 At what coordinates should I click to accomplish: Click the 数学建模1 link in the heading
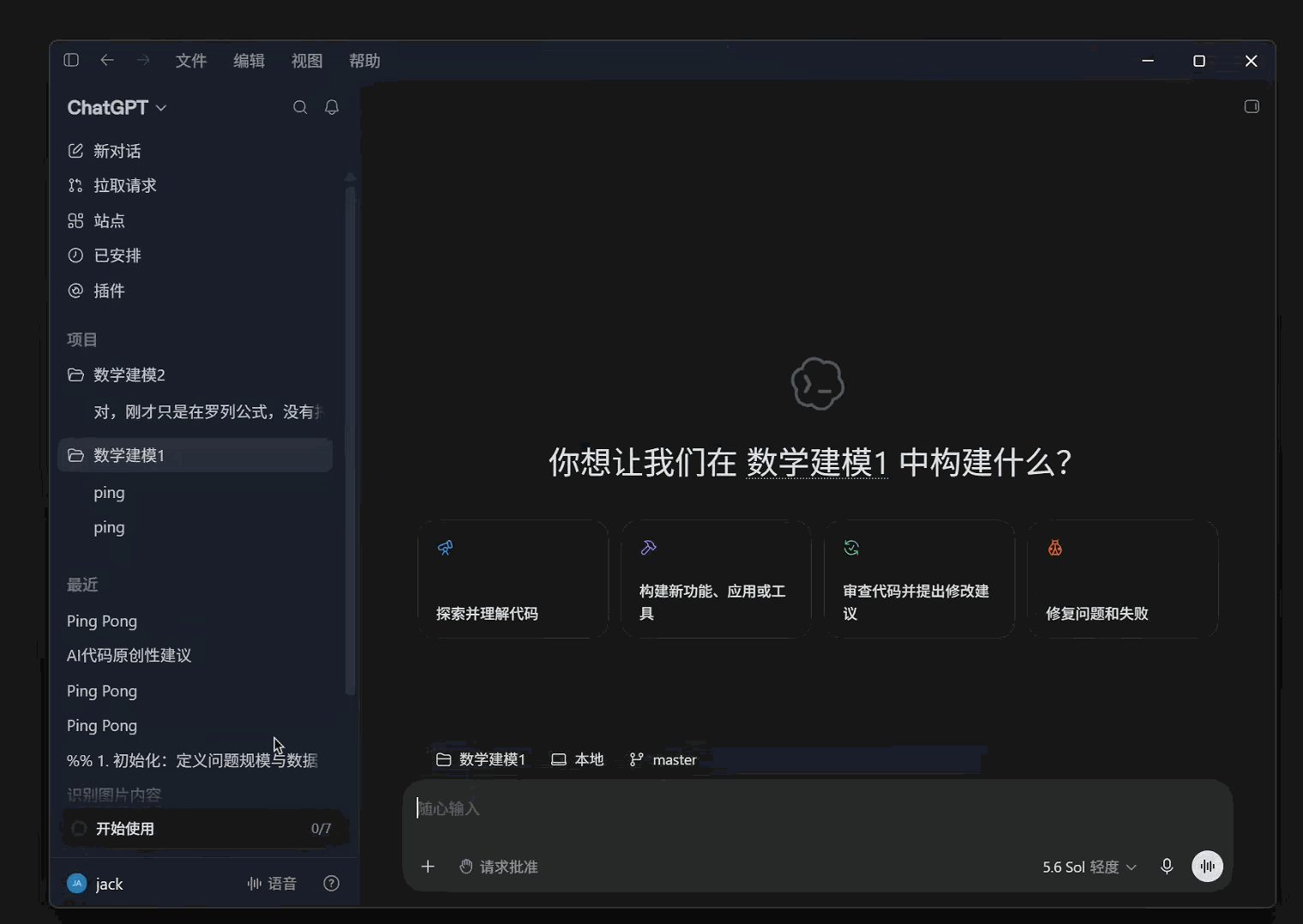click(816, 462)
